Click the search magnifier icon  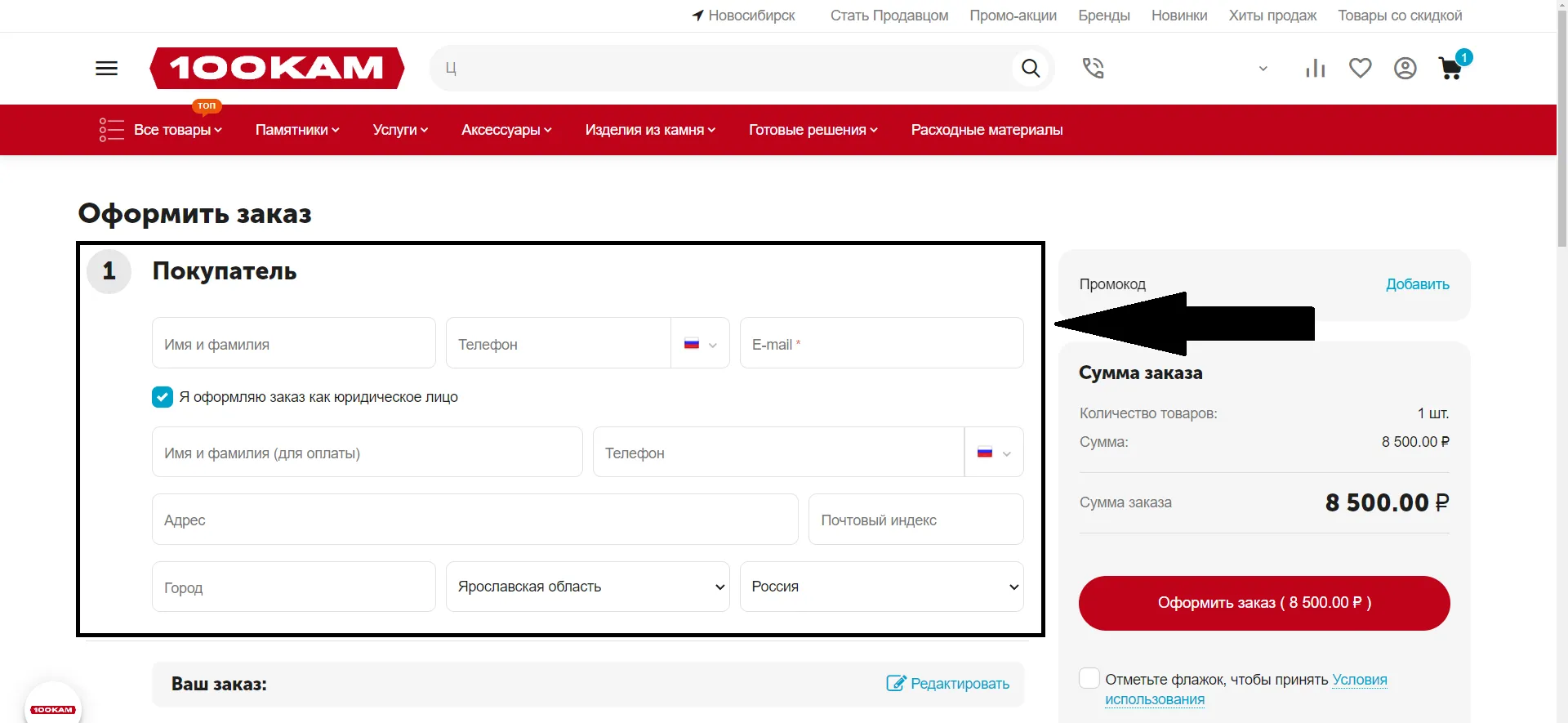click(1031, 69)
